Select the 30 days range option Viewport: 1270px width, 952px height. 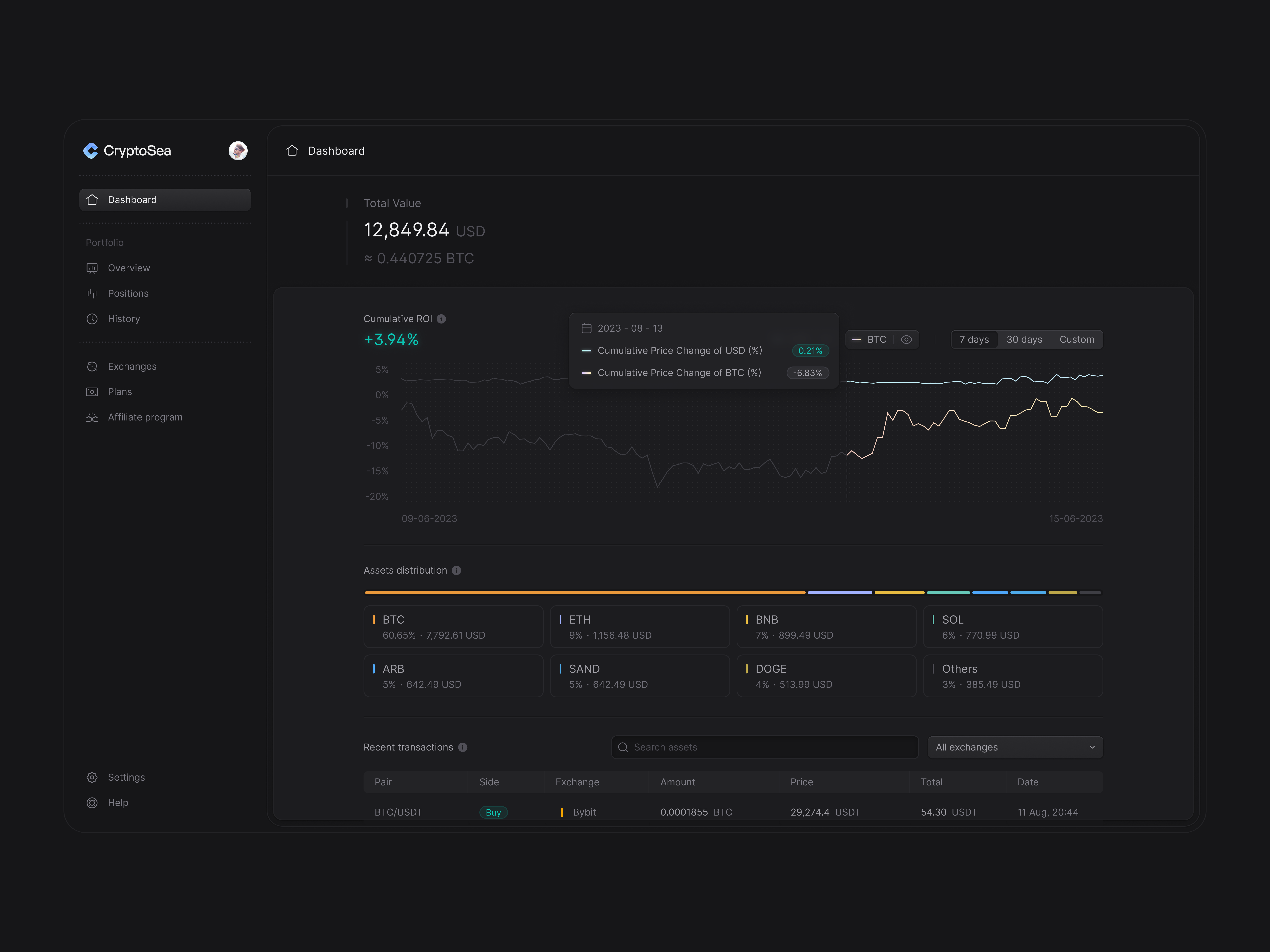[x=1024, y=339]
